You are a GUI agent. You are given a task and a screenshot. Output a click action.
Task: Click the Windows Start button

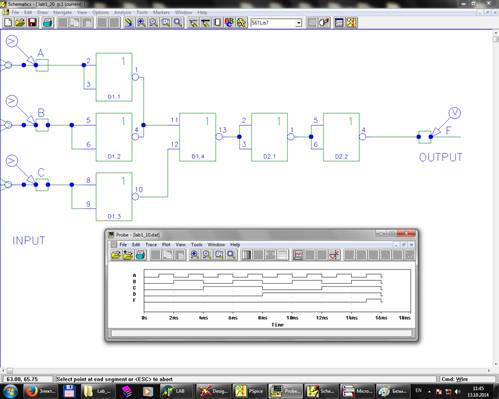coord(11,391)
